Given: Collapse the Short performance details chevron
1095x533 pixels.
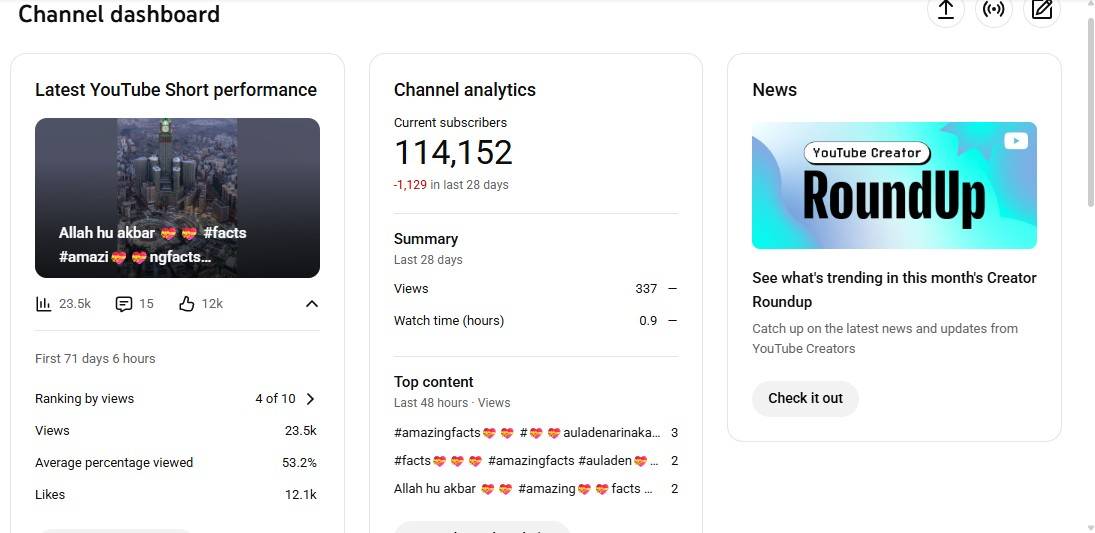Looking at the screenshot, I should (x=311, y=304).
